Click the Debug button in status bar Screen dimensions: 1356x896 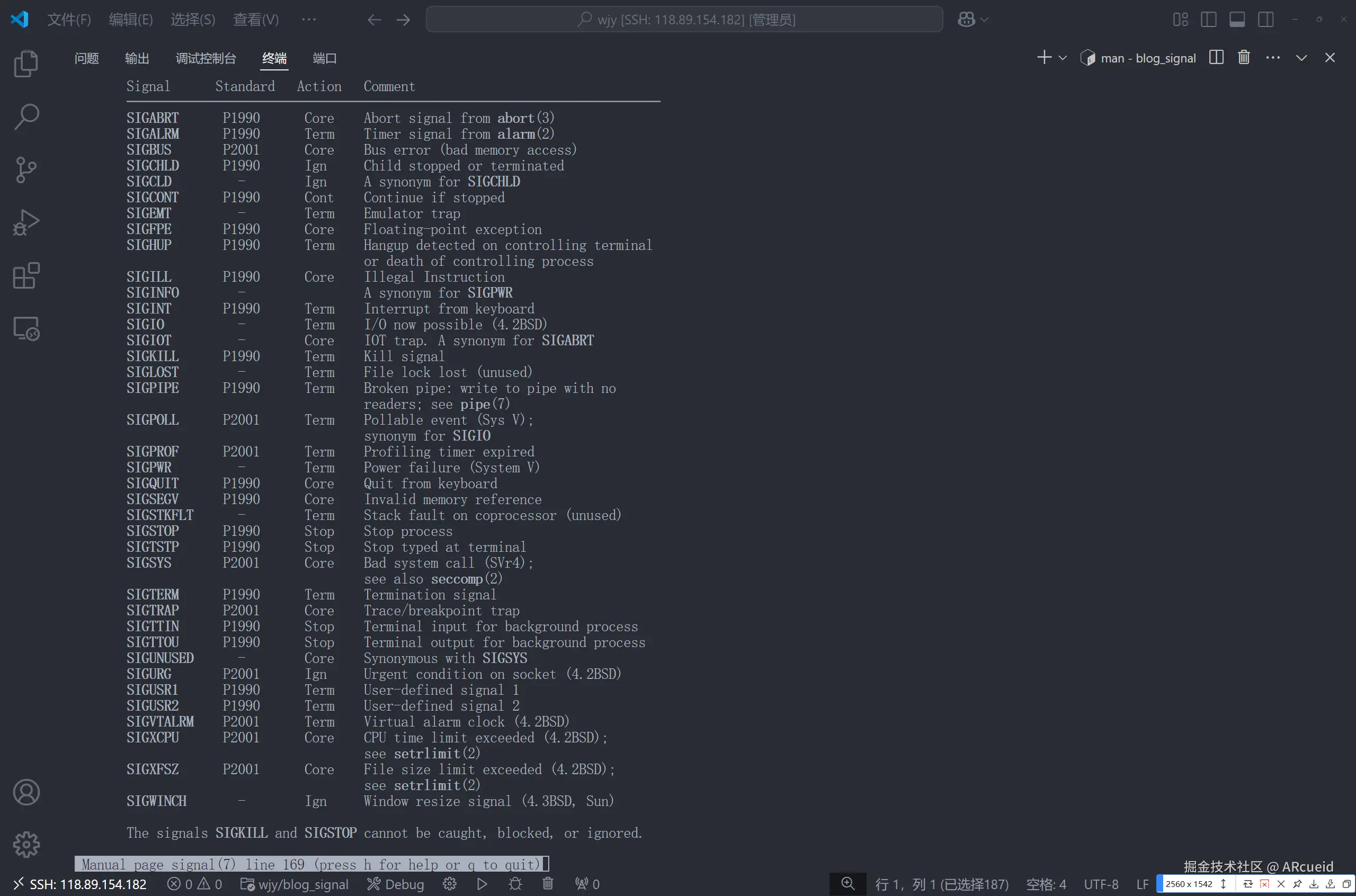click(396, 884)
